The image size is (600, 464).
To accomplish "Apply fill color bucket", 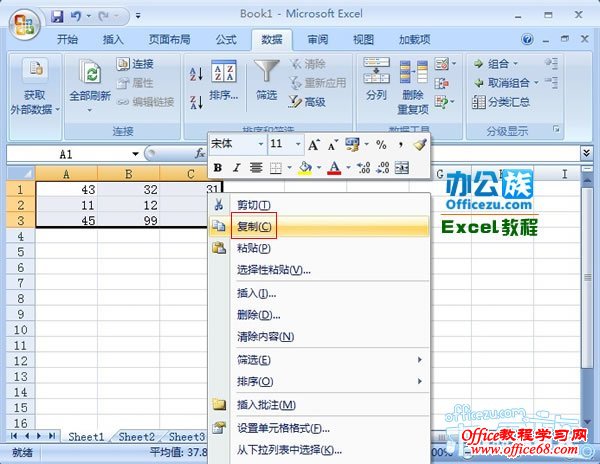I will point(305,168).
